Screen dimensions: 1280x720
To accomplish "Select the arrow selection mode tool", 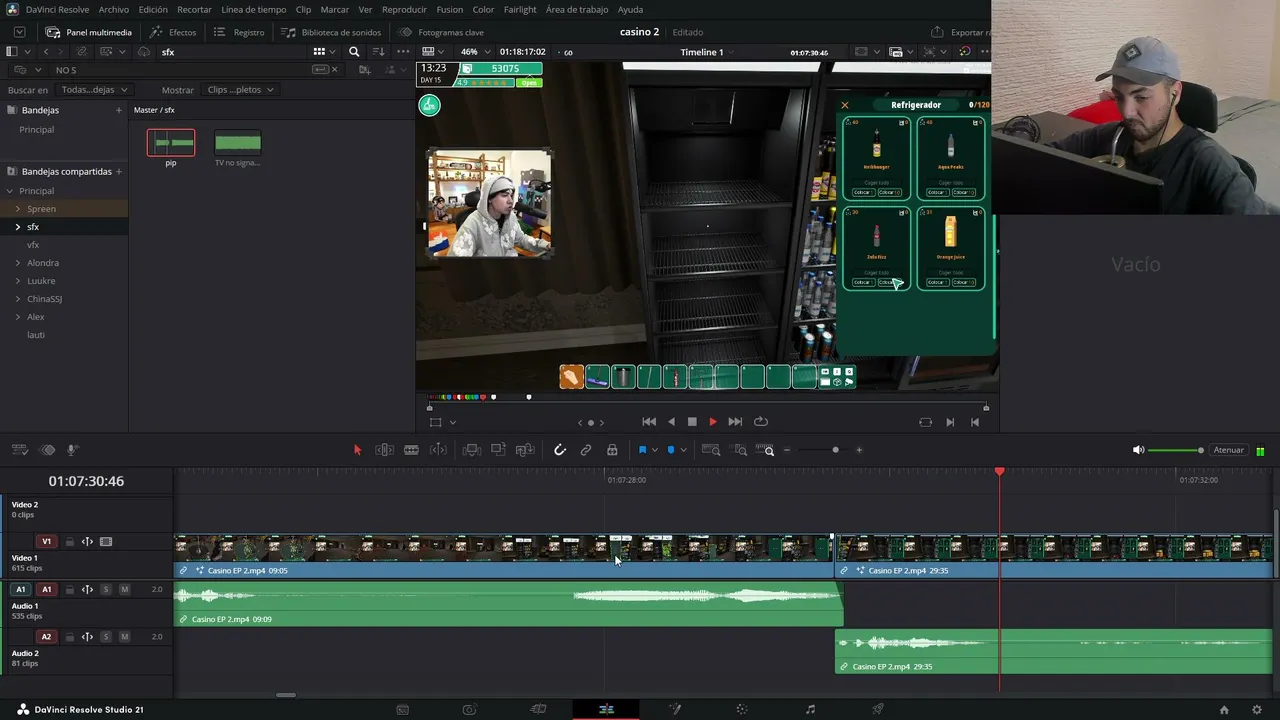I will point(357,450).
